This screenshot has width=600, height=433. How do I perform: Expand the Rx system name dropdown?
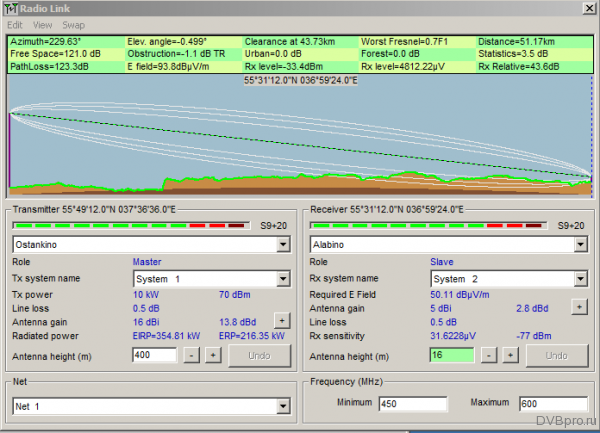[580, 279]
